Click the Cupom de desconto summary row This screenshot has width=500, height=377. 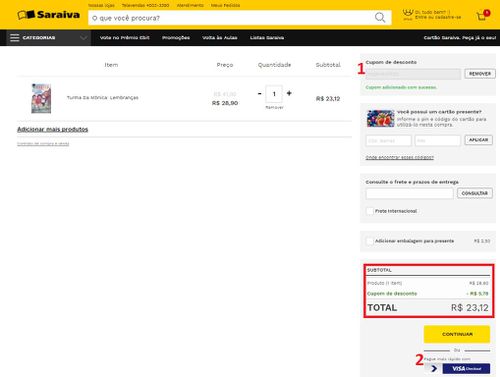tap(428, 294)
